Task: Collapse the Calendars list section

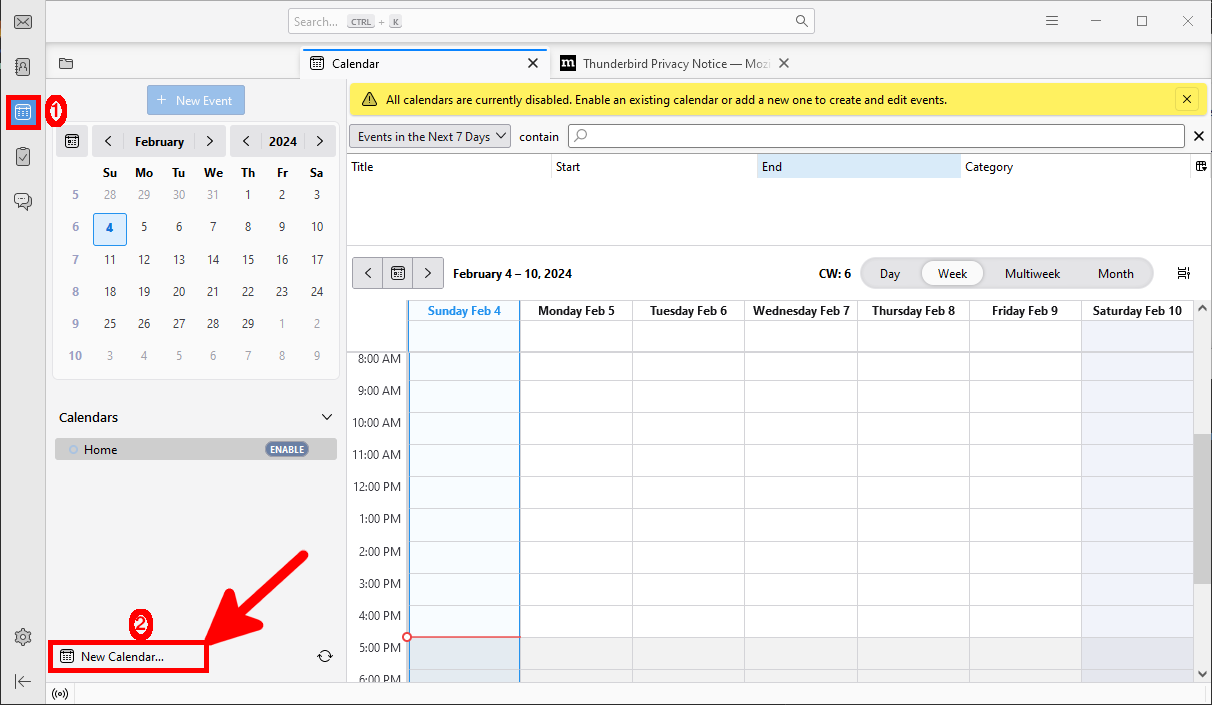Action: (326, 417)
